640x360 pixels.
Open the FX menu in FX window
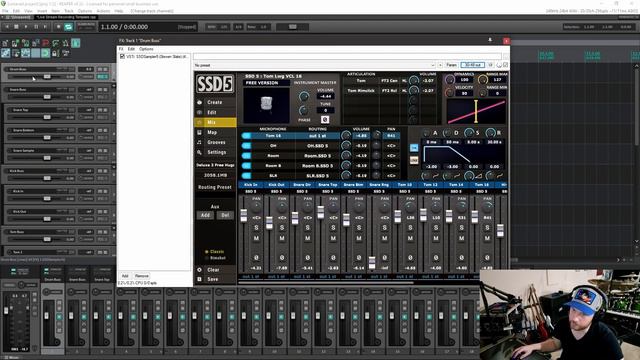(x=121, y=49)
